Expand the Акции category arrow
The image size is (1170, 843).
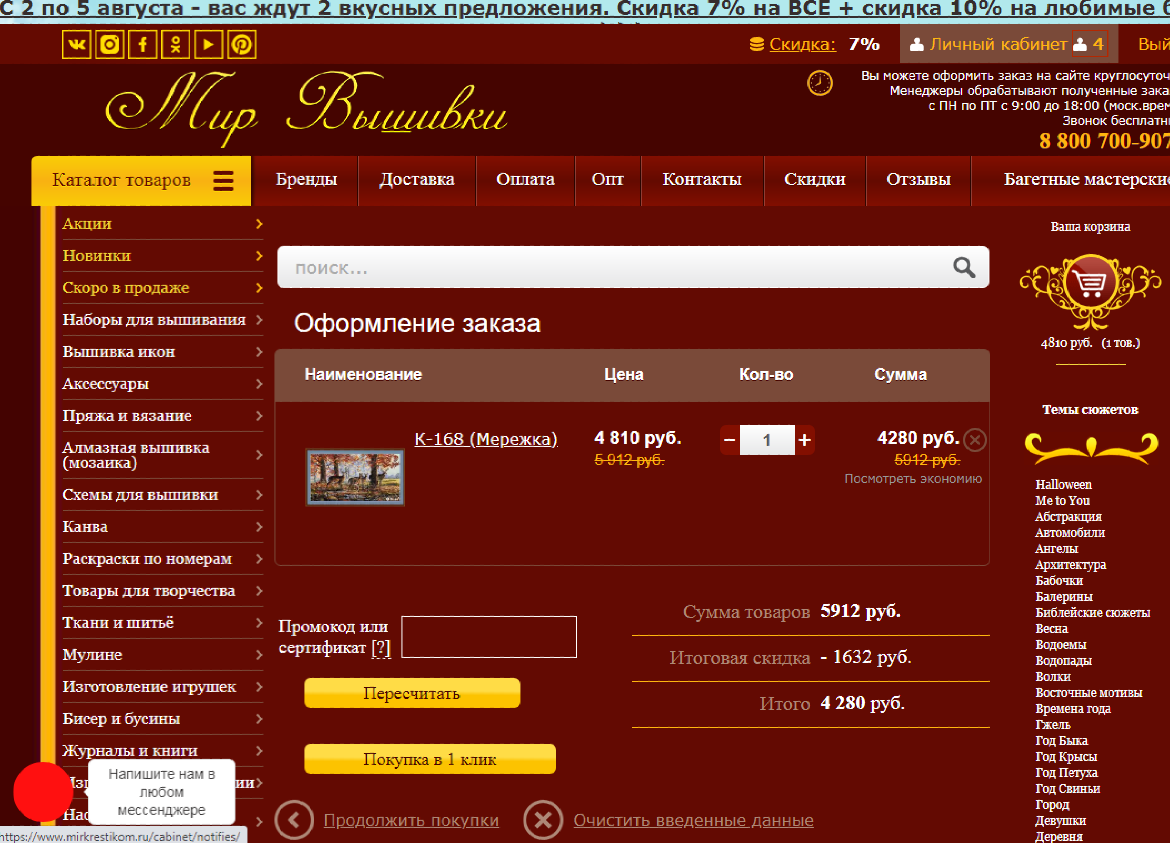click(x=259, y=224)
